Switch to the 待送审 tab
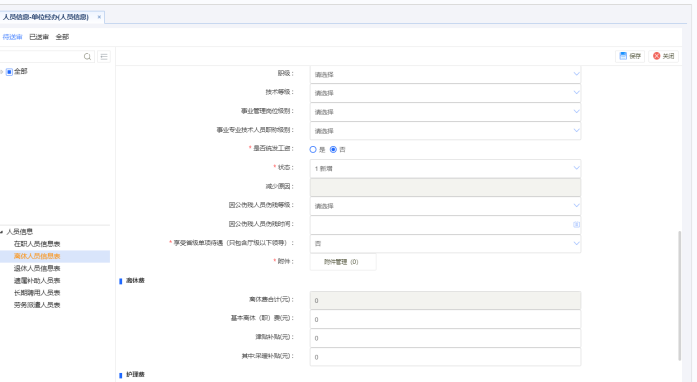 coord(12,37)
